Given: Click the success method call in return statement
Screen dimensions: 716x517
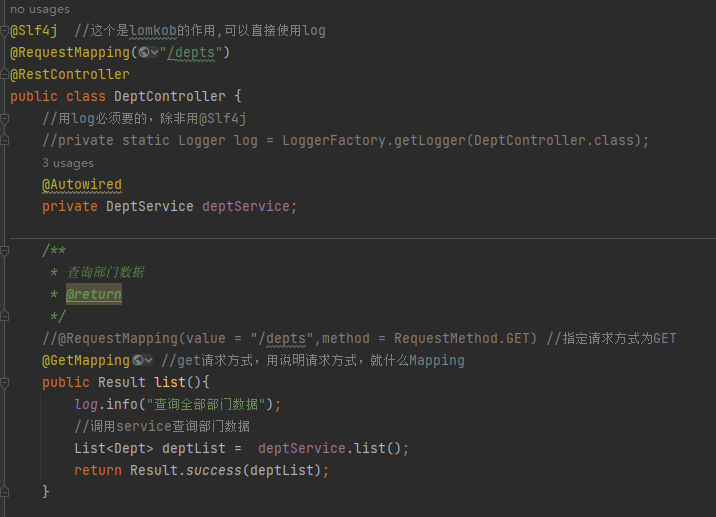Looking at the screenshot, I should click(x=214, y=470).
